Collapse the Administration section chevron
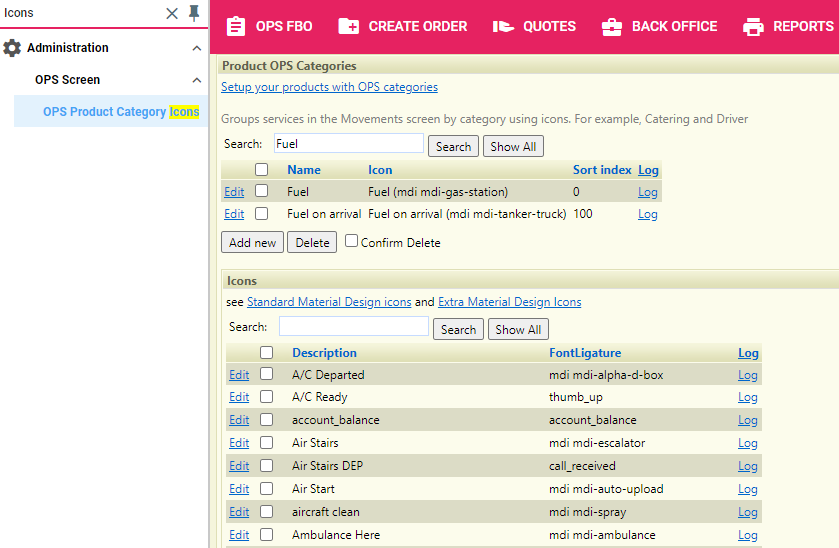This screenshot has height=548, width=839. tap(197, 48)
